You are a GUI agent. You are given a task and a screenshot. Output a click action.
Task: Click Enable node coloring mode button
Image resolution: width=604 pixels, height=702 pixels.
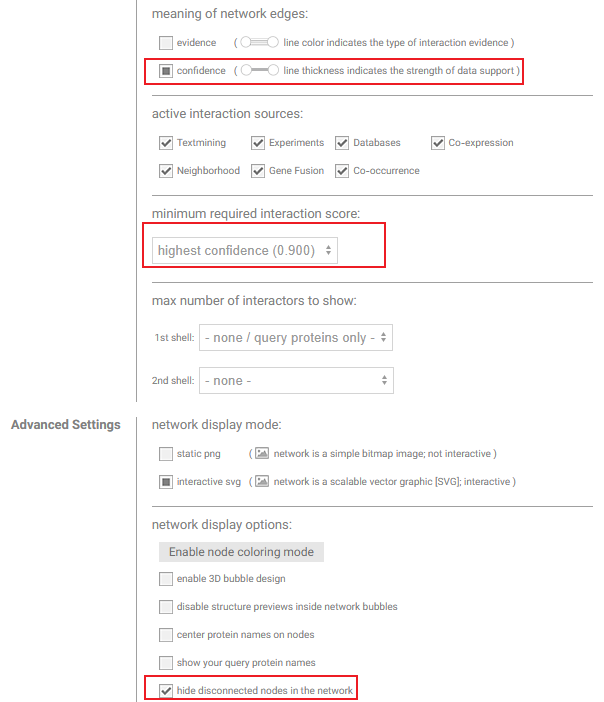(x=241, y=552)
